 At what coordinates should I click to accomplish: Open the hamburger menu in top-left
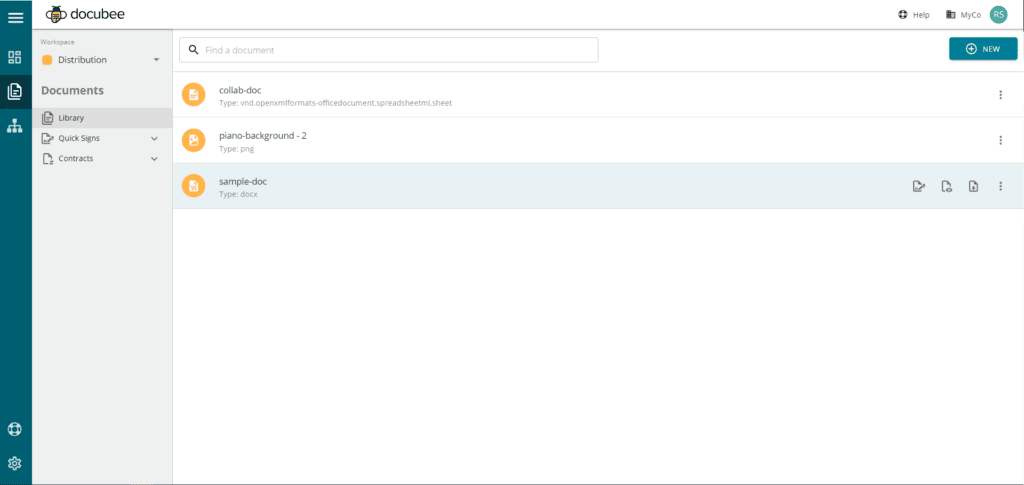(16, 17)
